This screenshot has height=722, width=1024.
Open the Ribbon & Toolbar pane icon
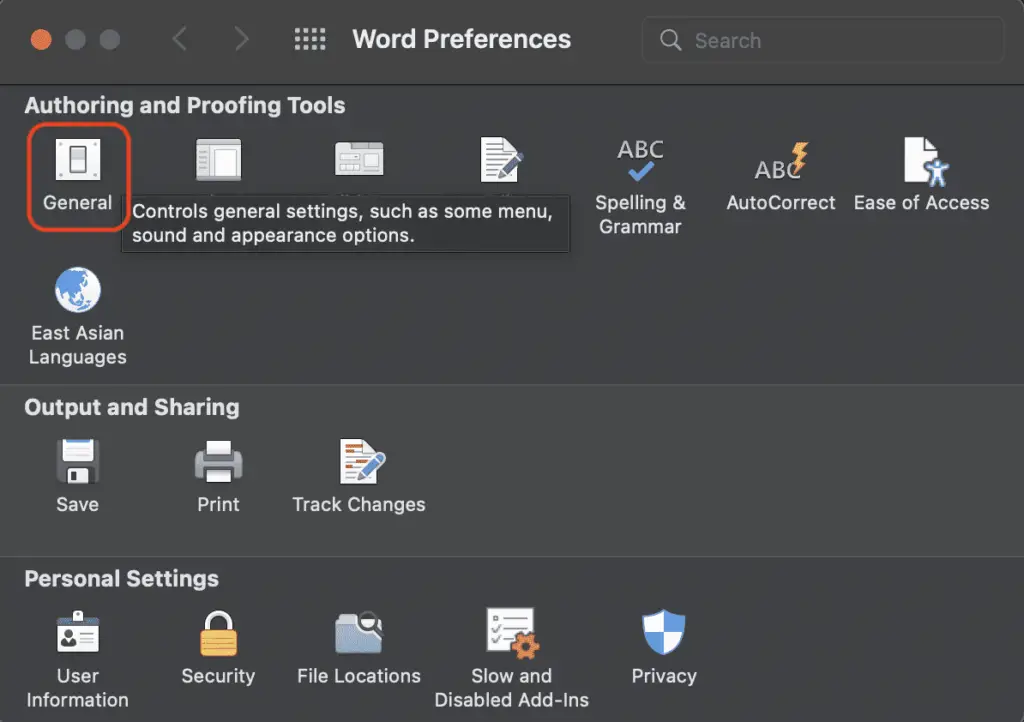click(x=359, y=159)
